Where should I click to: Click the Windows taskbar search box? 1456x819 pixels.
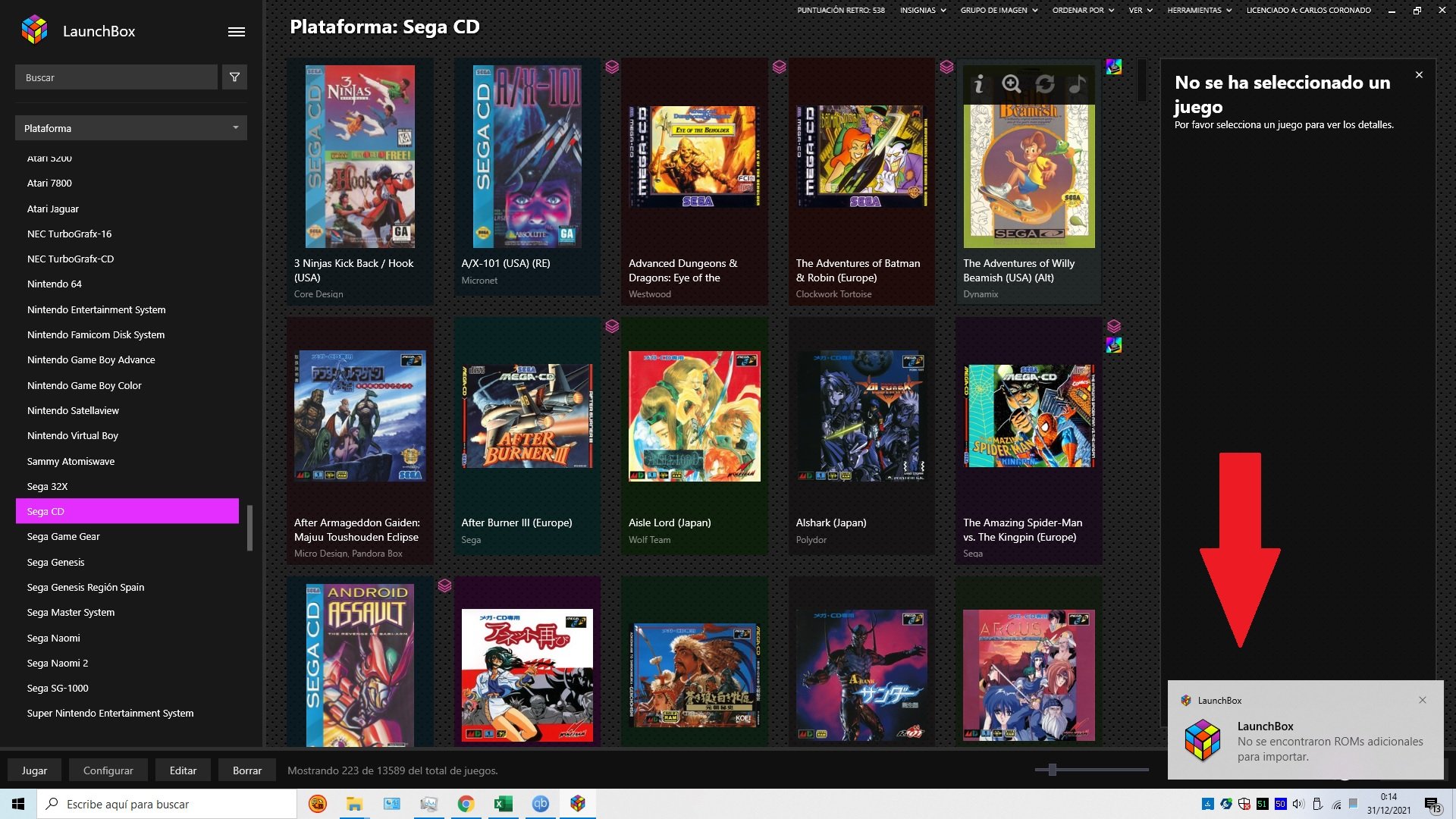coord(167,804)
